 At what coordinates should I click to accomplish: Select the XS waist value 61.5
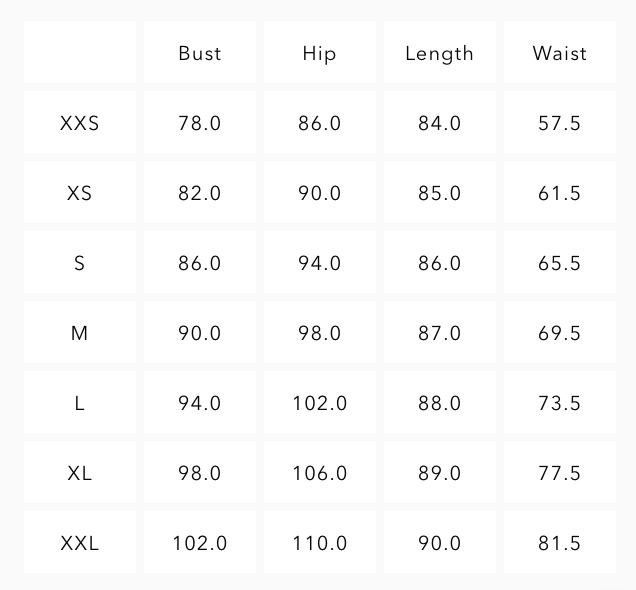pos(560,193)
